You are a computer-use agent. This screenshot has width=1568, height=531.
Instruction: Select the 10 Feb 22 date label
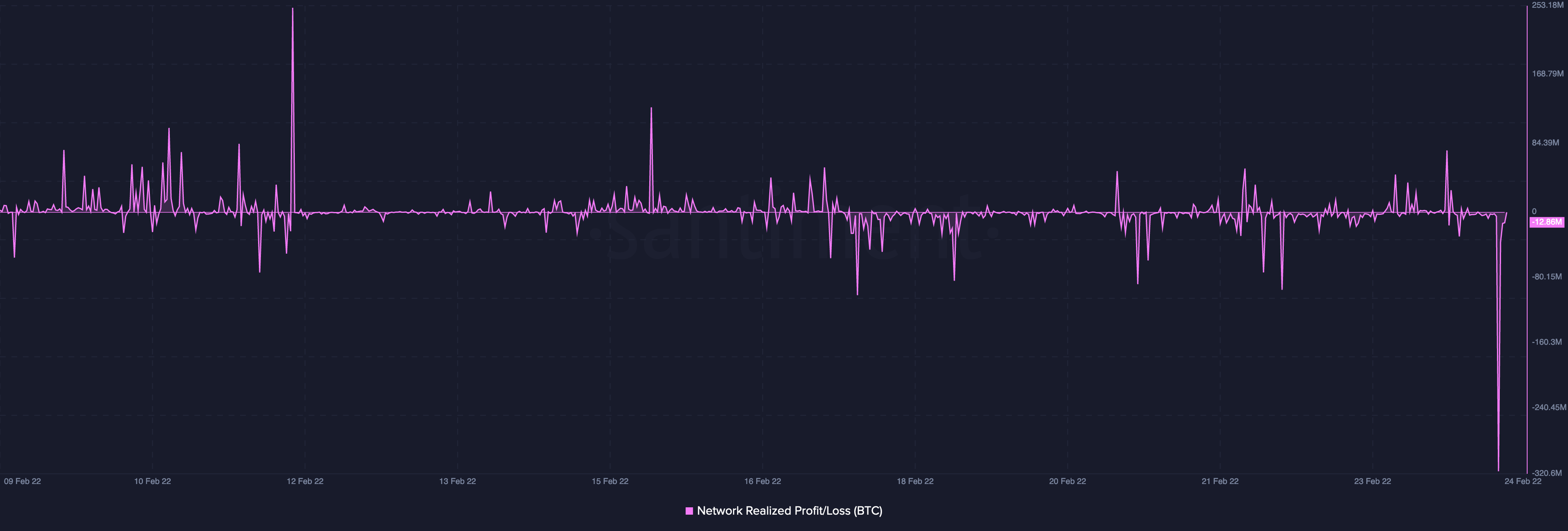(x=152, y=481)
